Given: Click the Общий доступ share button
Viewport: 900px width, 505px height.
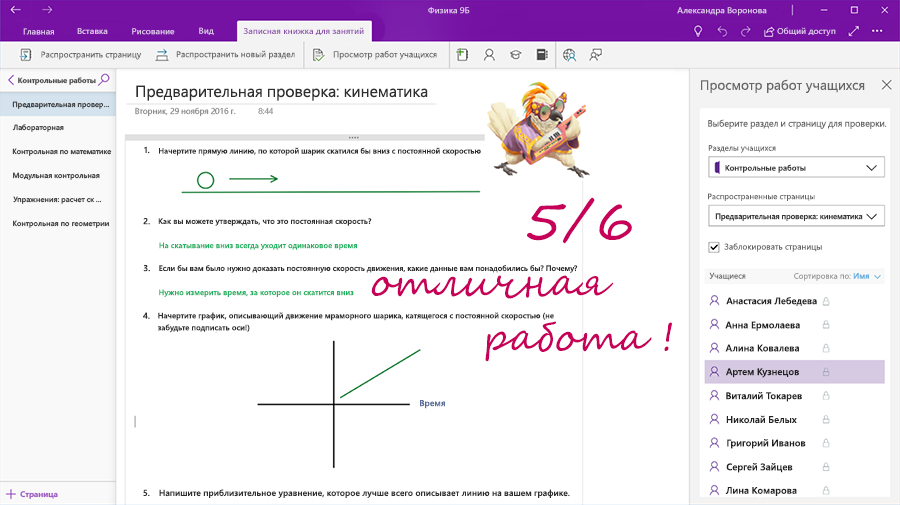Looking at the screenshot, I should (x=799, y=31).
